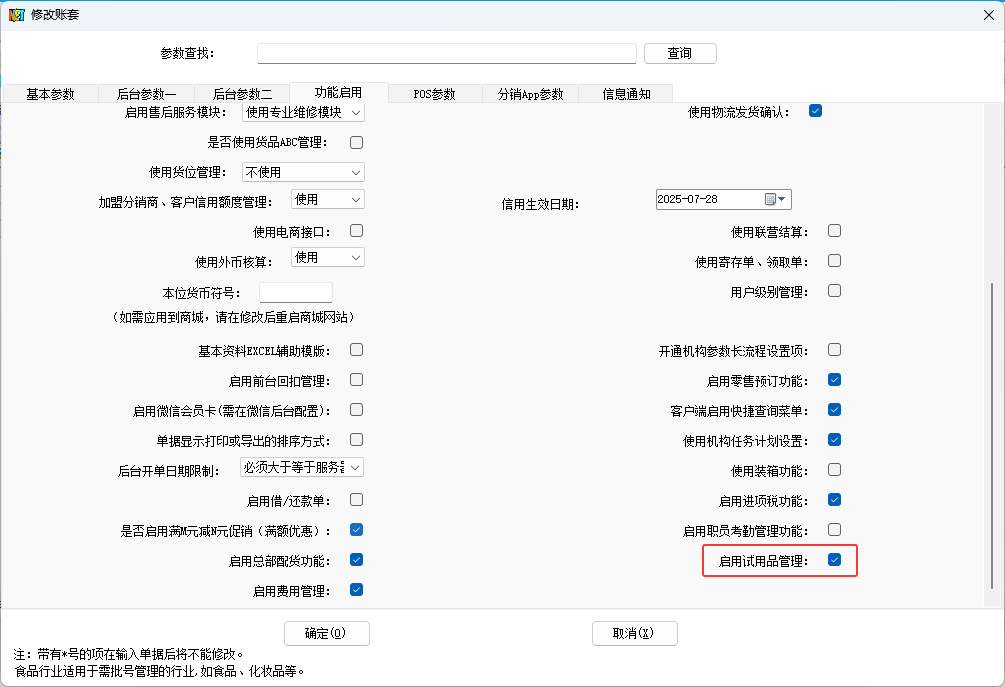Click the vertical scrollbar thumb
Image resolution: width=1005 pixels, height=687 pixels.
(993, 436)
